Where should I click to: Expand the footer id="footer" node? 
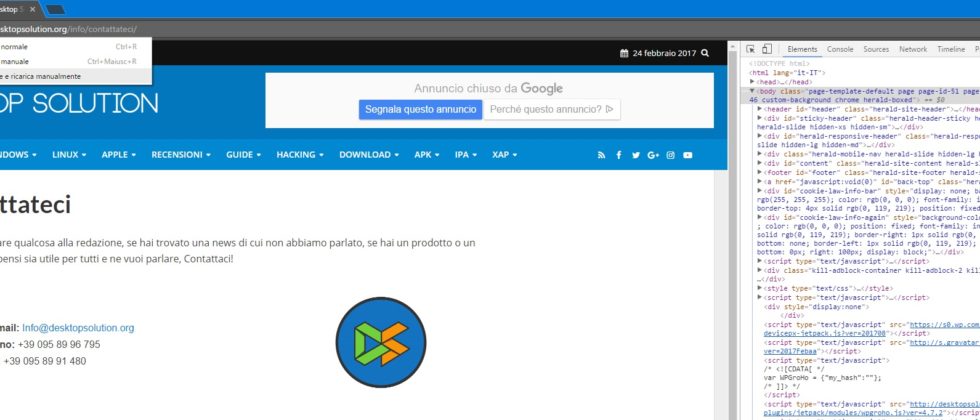[759, 172]
